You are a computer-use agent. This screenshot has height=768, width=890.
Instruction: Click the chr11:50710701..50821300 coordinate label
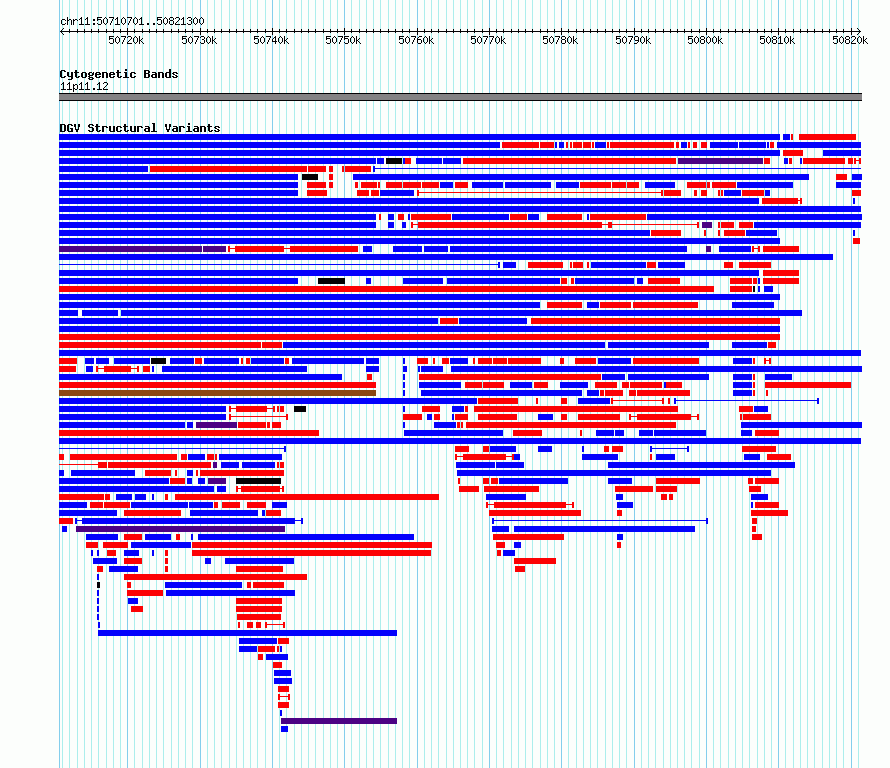[132, 21]
